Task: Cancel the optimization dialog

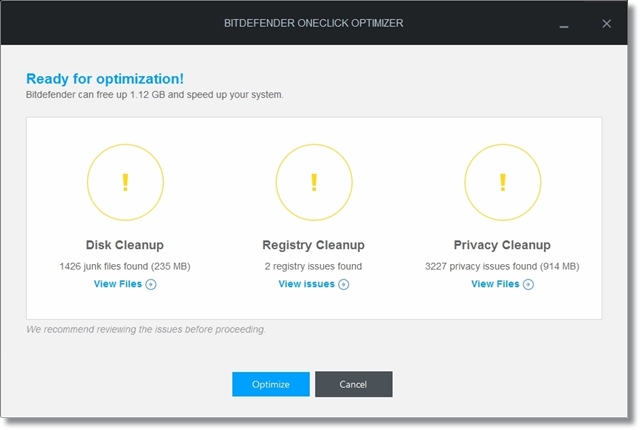Action: click(353, 384)
